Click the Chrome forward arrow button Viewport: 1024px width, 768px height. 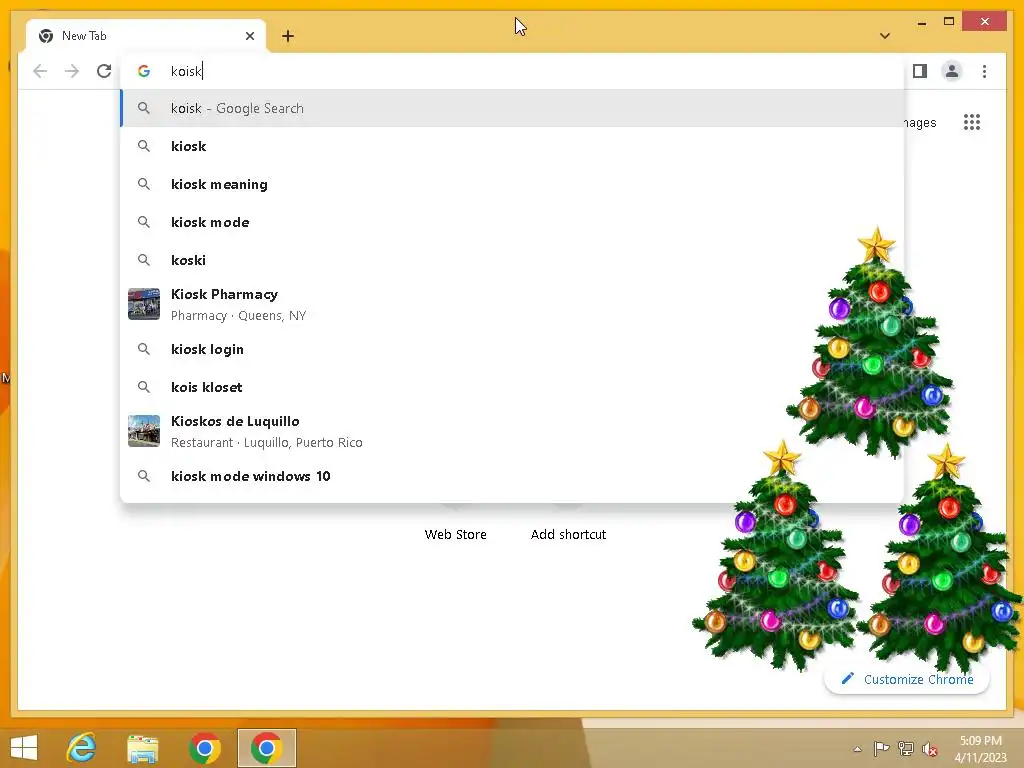72,71
